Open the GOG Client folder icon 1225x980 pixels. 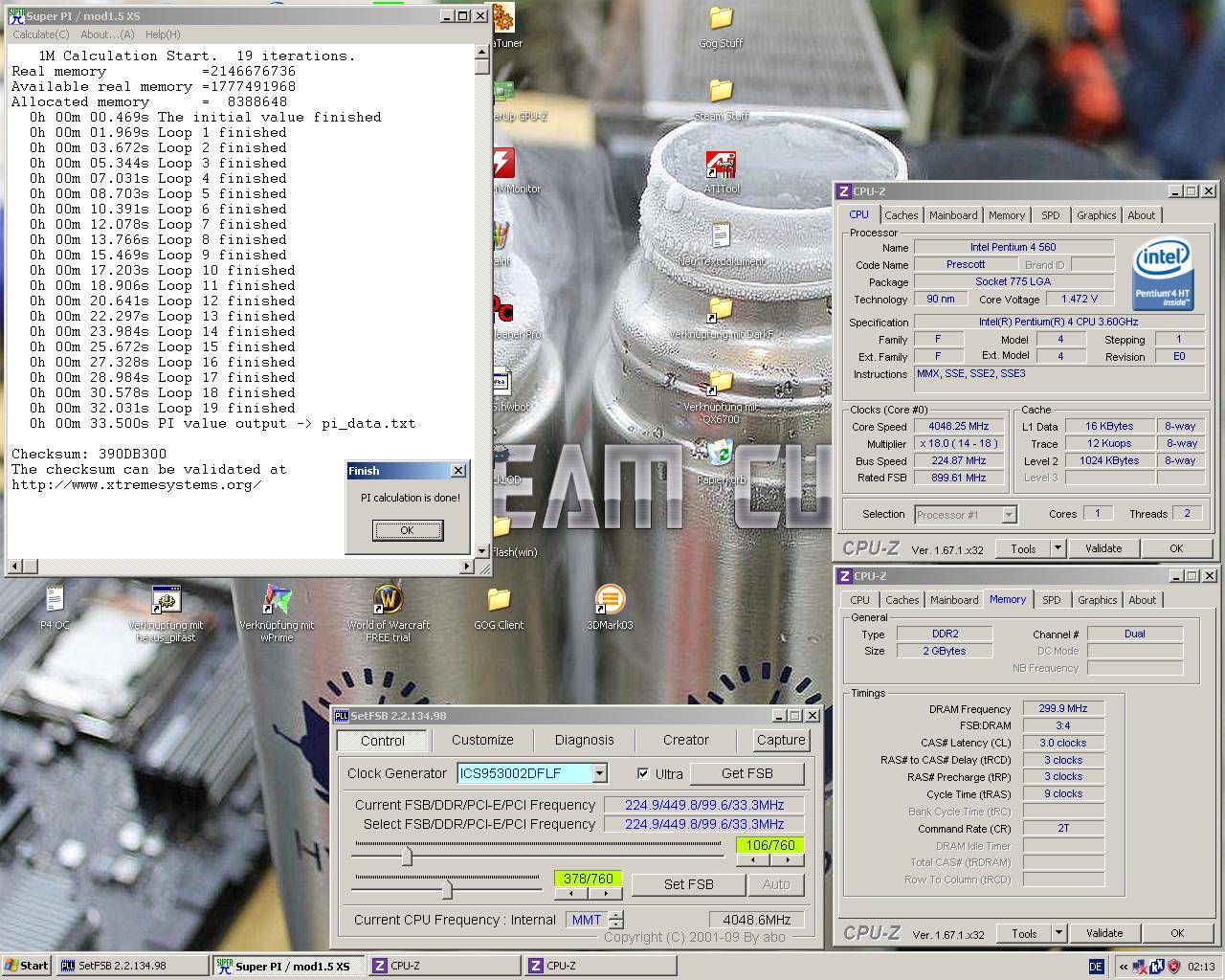499,600
